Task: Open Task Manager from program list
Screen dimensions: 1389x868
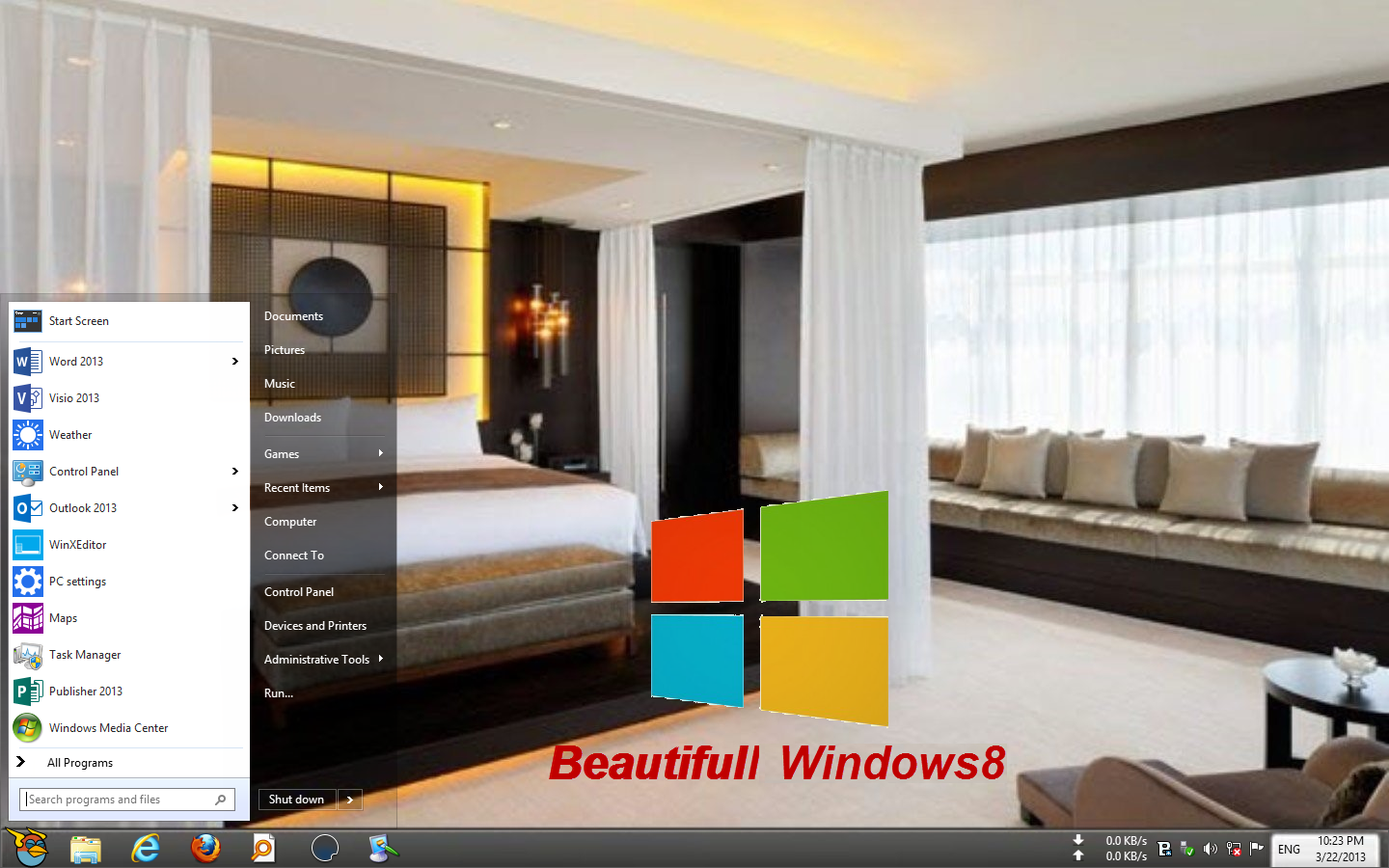Action: coord(85,655)
